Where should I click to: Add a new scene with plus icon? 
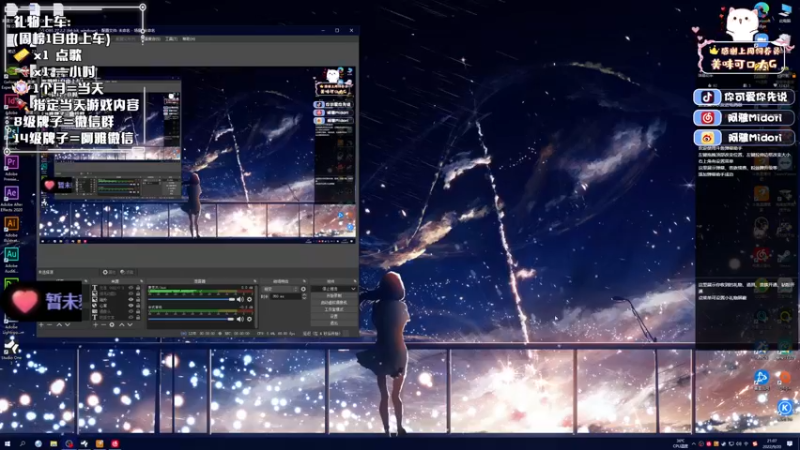pyautogui.click(x=41, y=324)
